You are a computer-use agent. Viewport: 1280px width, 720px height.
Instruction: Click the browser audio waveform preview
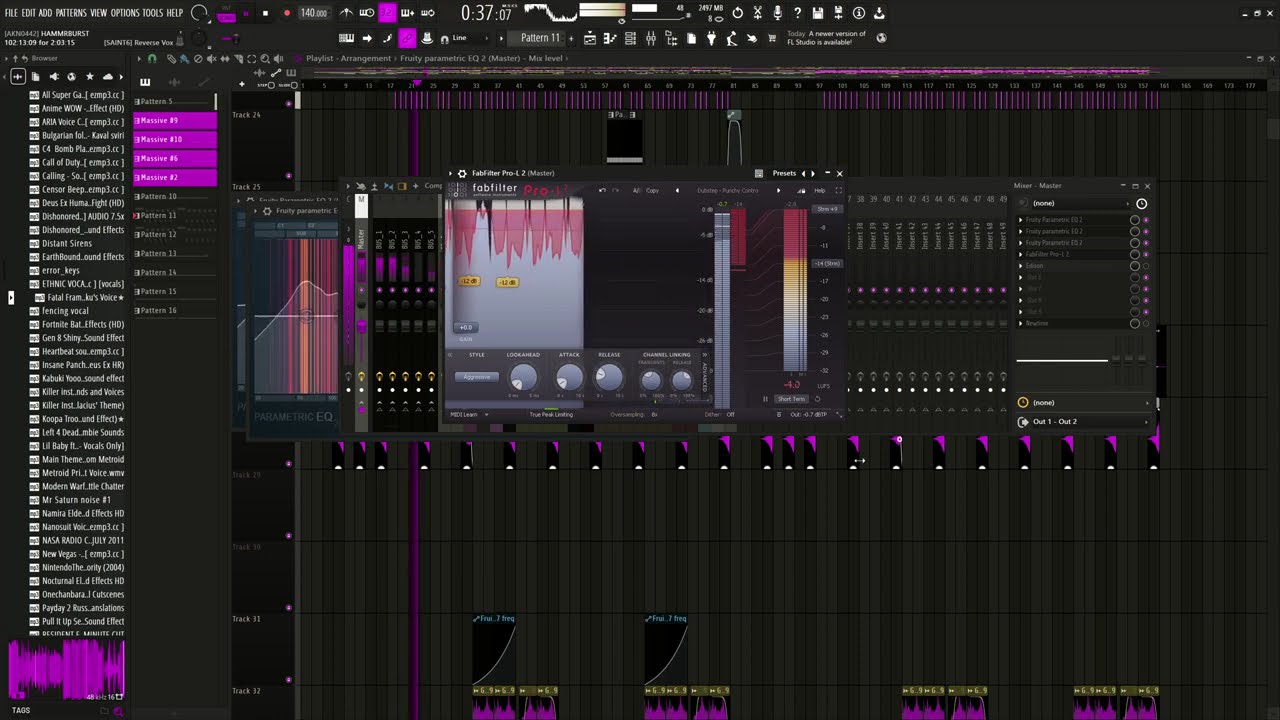pyautogui.click(x=66, y=668)
